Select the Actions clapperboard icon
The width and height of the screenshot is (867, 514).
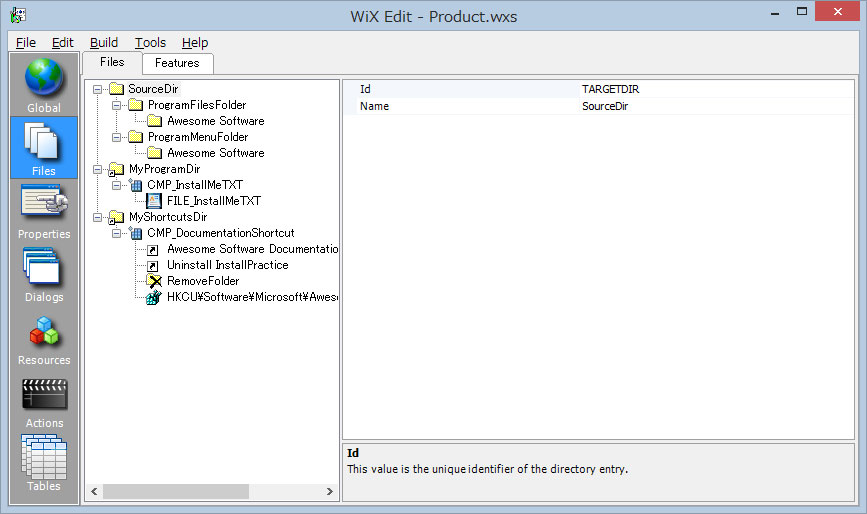pyautogui.click(x=44, y=393)
